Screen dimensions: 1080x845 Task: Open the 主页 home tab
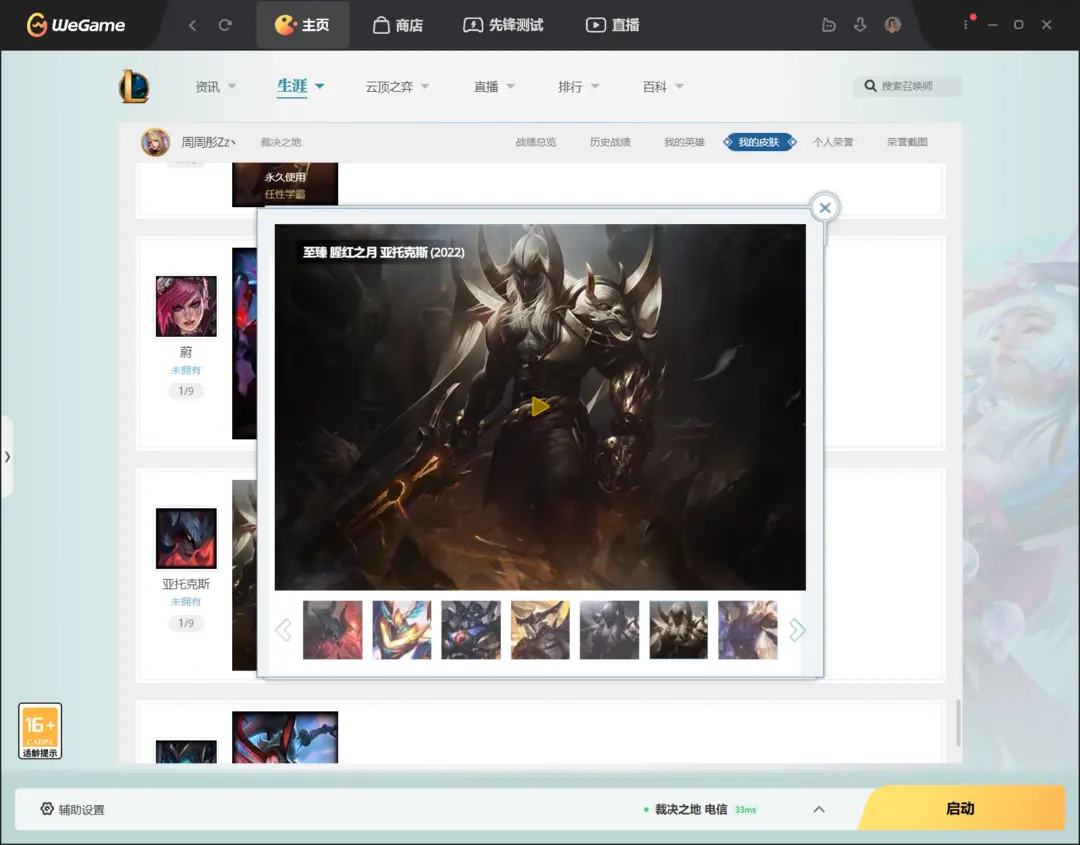[x=302, y=25]
